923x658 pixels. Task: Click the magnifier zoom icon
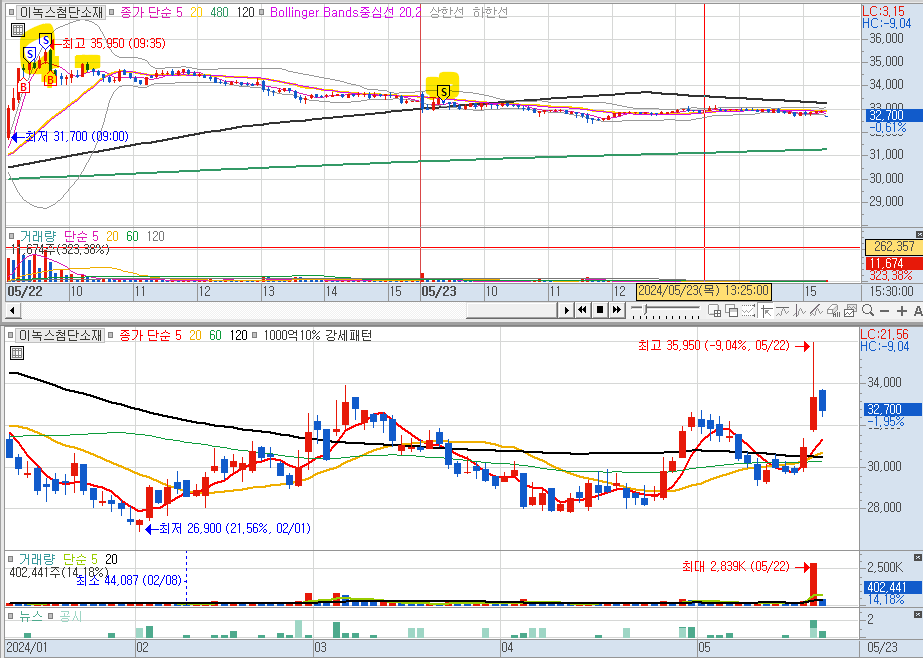[868, 310]
